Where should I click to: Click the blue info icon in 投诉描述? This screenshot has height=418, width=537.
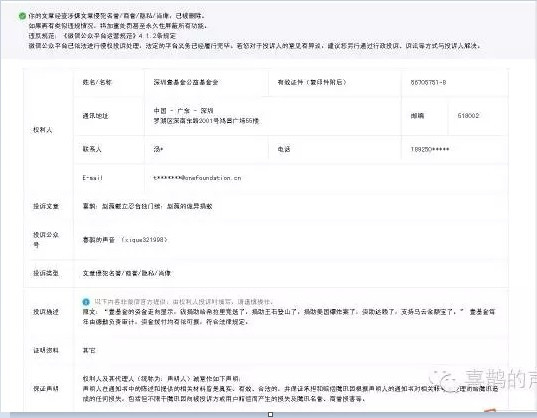coord(86,302)
